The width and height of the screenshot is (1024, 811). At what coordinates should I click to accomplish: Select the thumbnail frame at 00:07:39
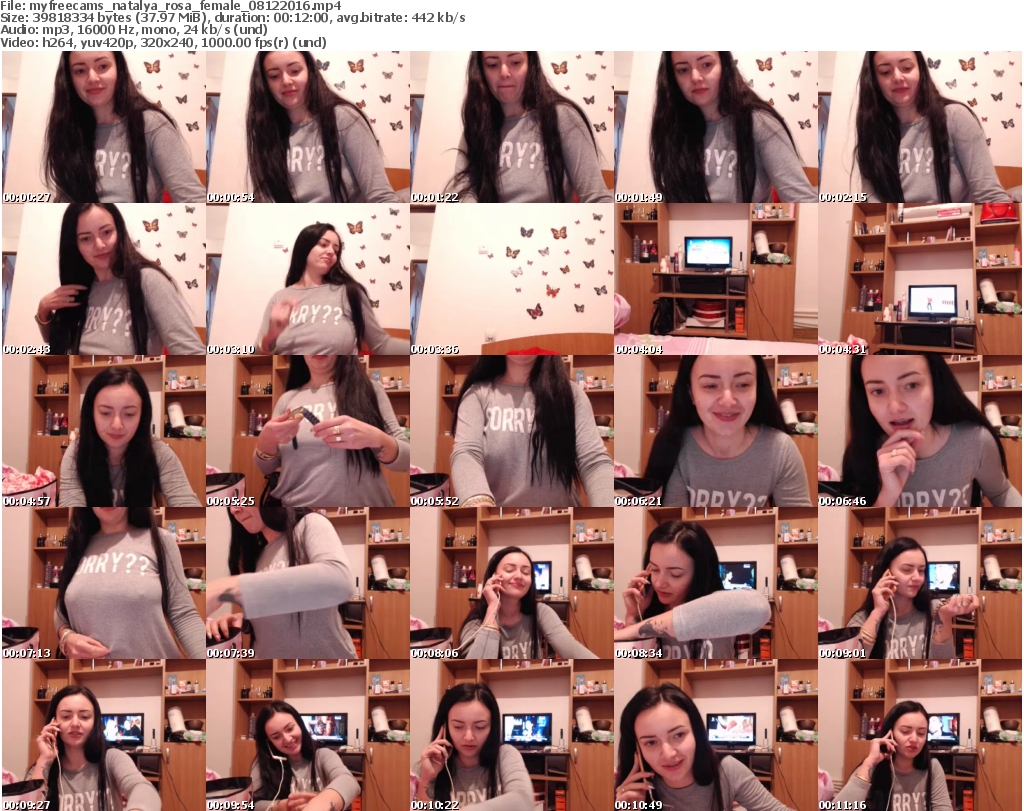click(308, 584)
